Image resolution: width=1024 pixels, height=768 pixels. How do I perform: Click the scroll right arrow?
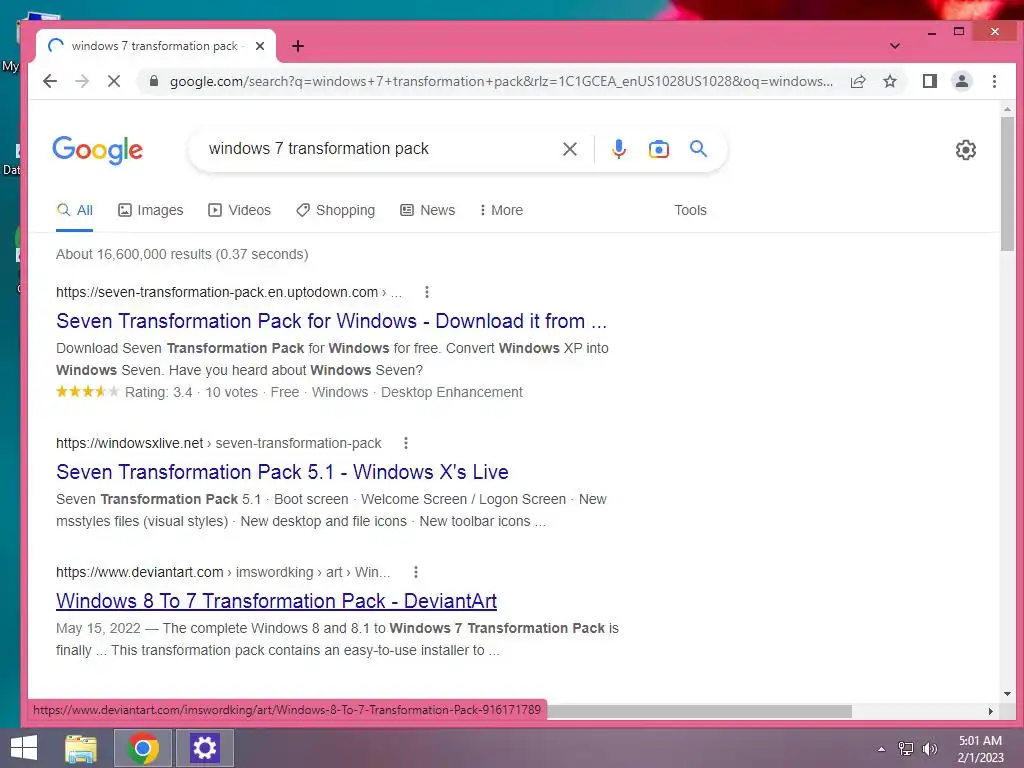991,711
